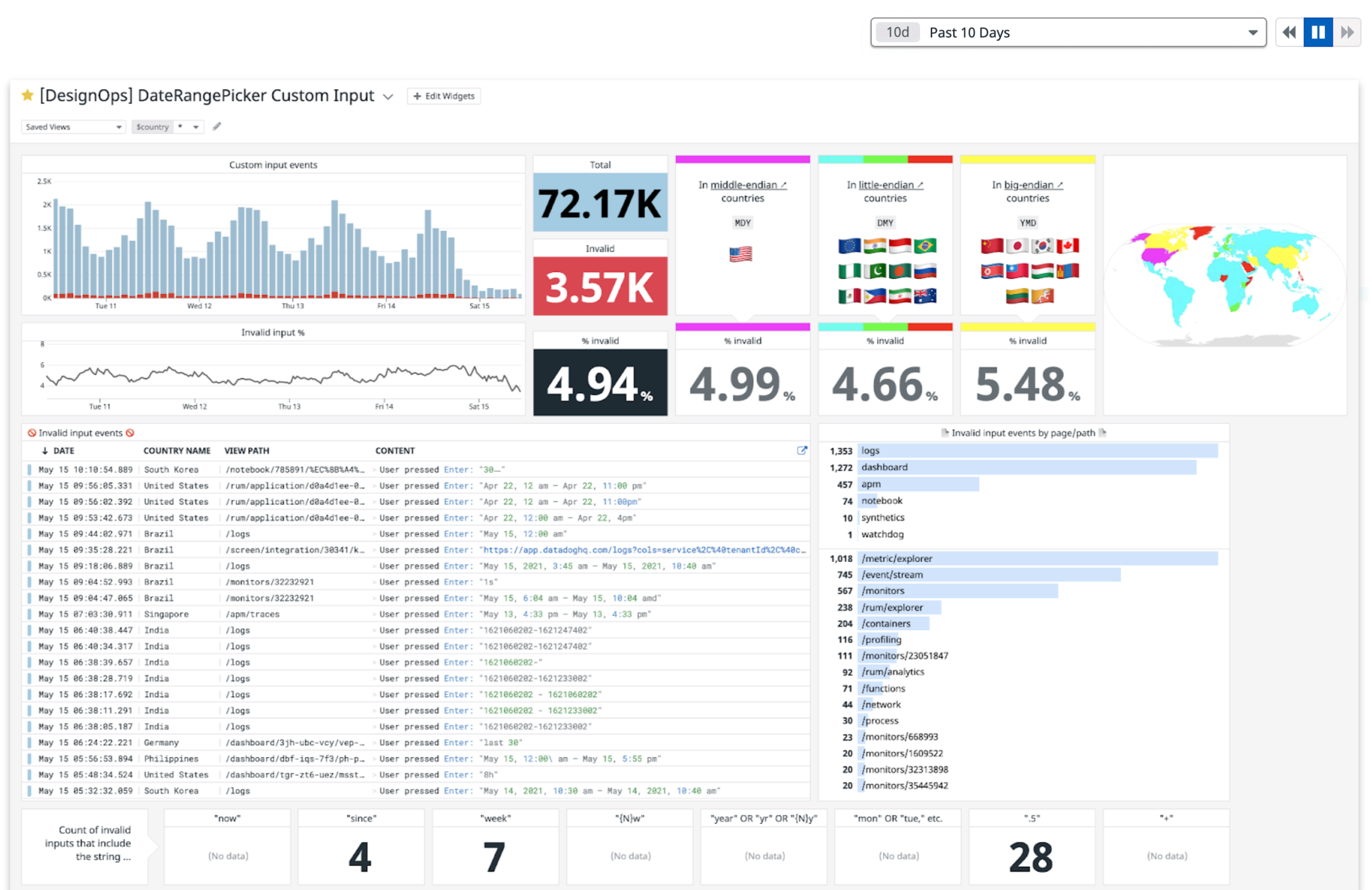Rewind the time range with the back arrows

(1289, 32)
